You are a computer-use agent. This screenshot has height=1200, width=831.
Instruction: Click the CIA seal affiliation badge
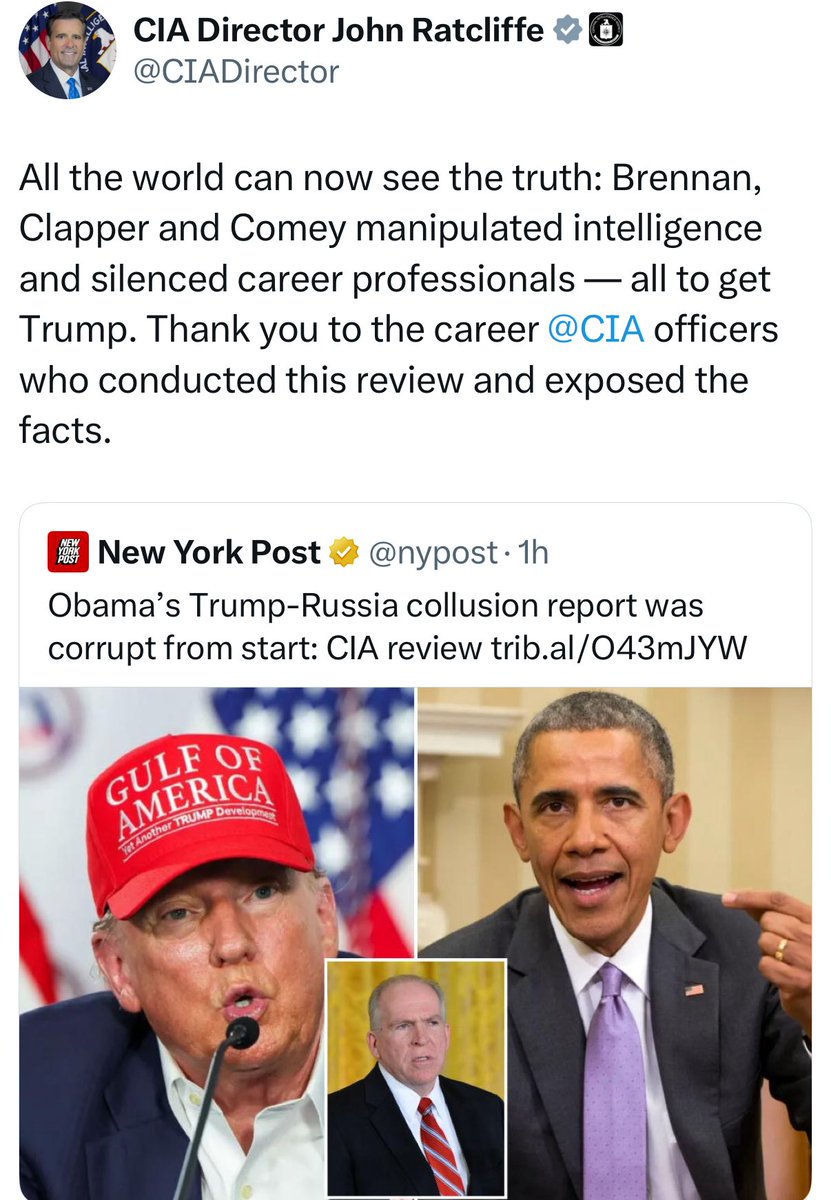pos(603,32)
